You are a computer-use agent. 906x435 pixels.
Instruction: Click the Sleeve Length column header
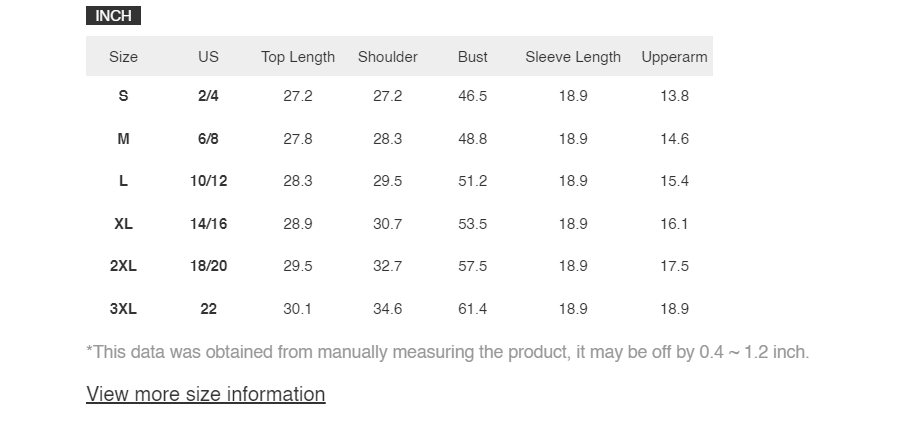click(x=573, y=57)
